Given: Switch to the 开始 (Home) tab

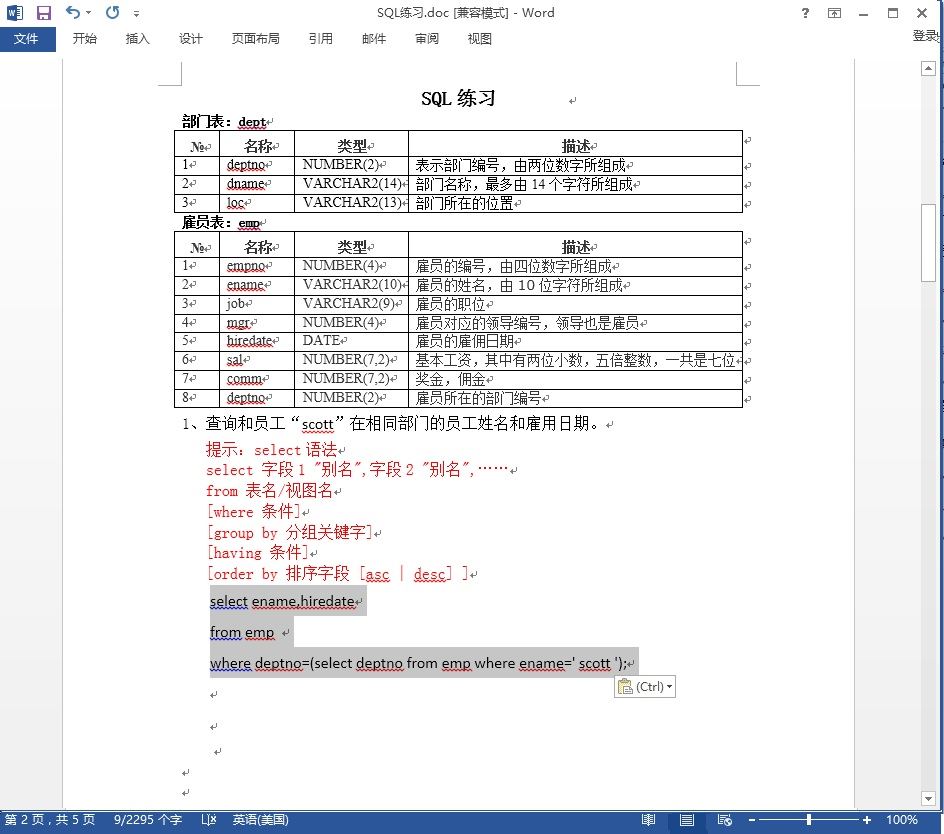Looking at the screenshot, I should (85, 39).
